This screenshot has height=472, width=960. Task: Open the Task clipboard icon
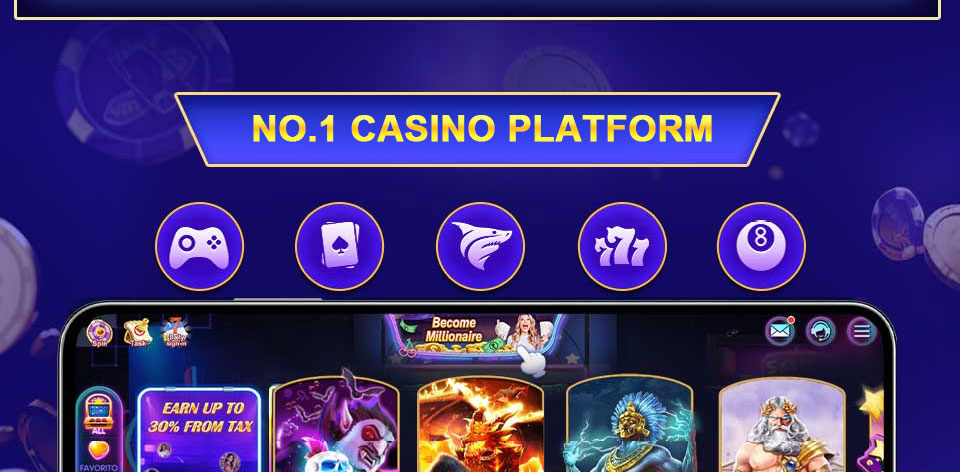click(137, 332)
